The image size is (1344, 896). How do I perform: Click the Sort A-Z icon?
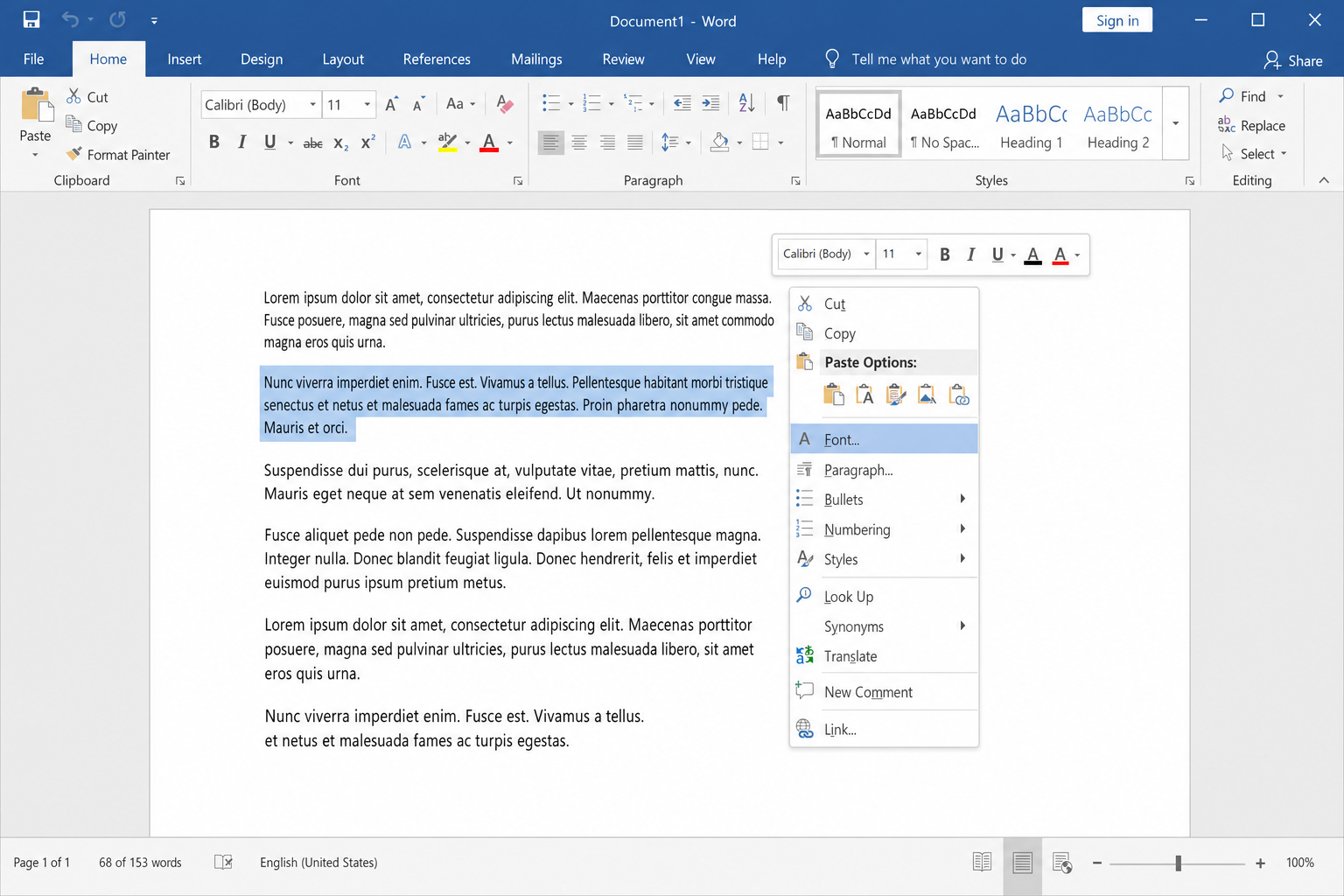(746, 103)
